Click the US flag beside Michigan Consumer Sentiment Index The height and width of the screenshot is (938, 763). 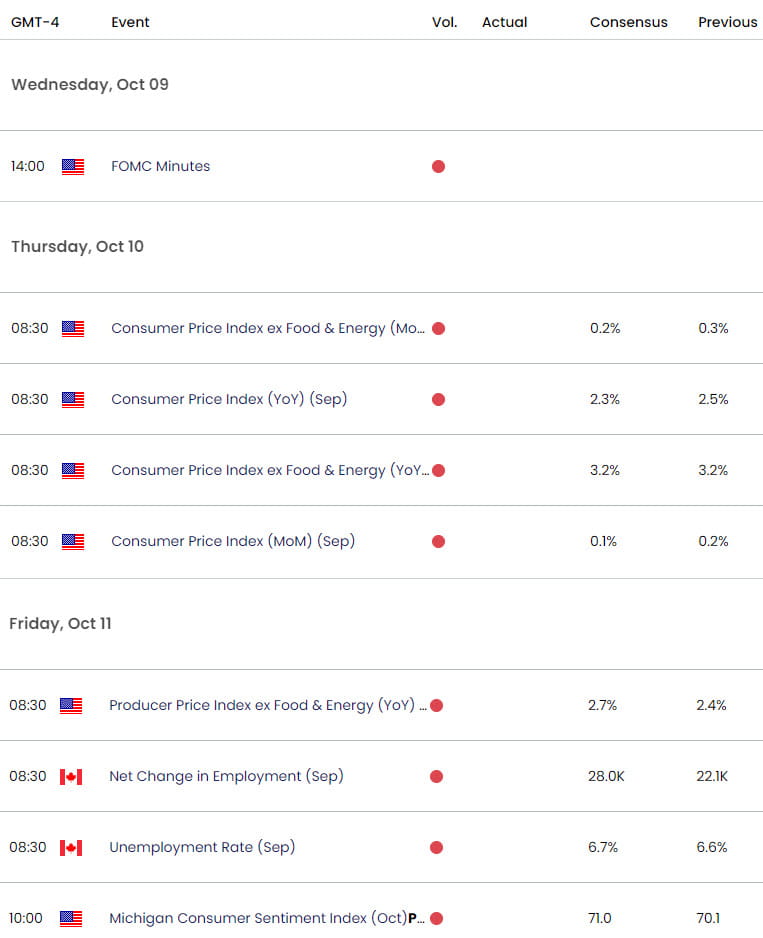tap(72, 918)
